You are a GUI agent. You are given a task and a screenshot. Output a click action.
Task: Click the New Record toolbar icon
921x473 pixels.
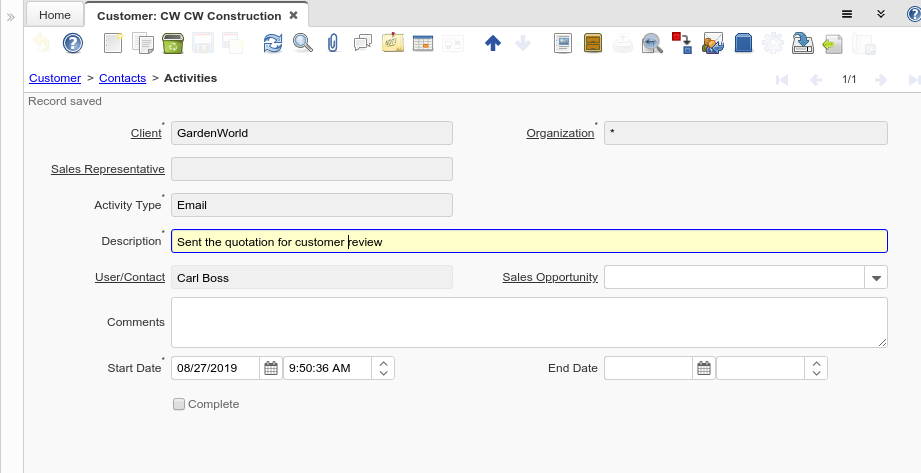(113, 43)
